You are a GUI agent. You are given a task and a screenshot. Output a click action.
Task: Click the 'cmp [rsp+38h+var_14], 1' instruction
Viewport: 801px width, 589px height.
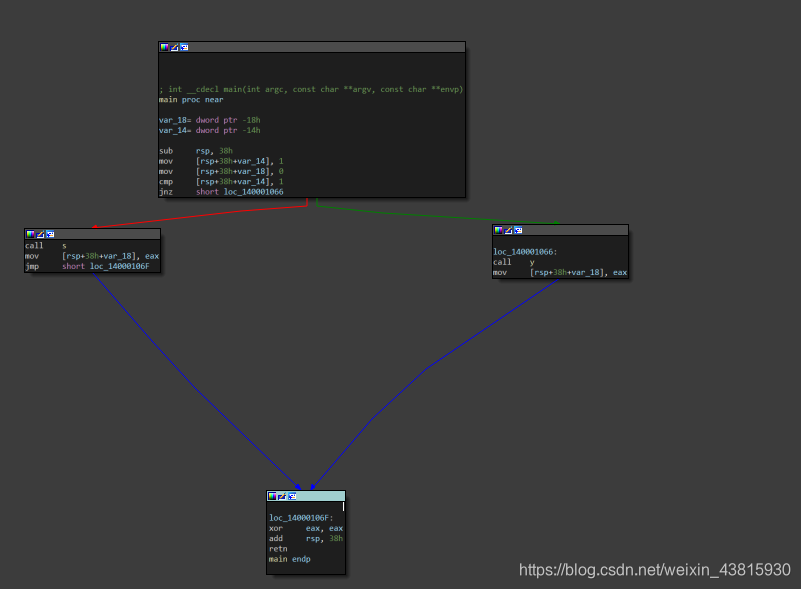(x=221, y=181)
